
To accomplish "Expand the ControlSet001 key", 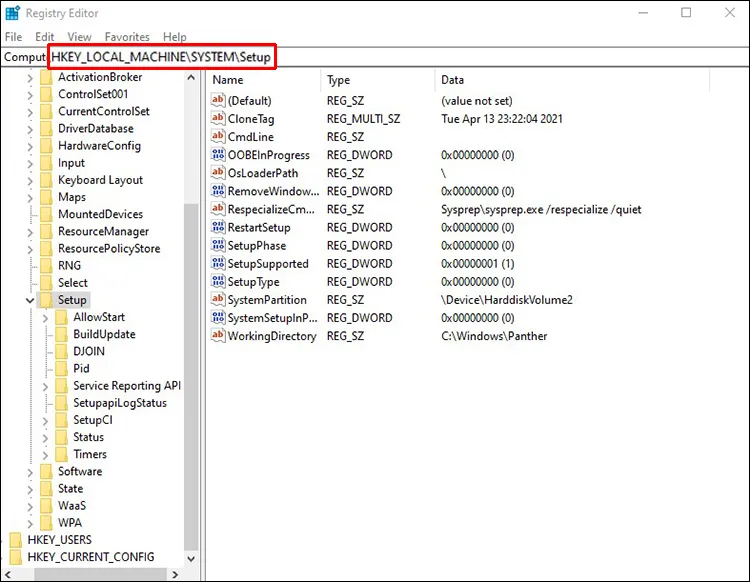I will 30,95.
